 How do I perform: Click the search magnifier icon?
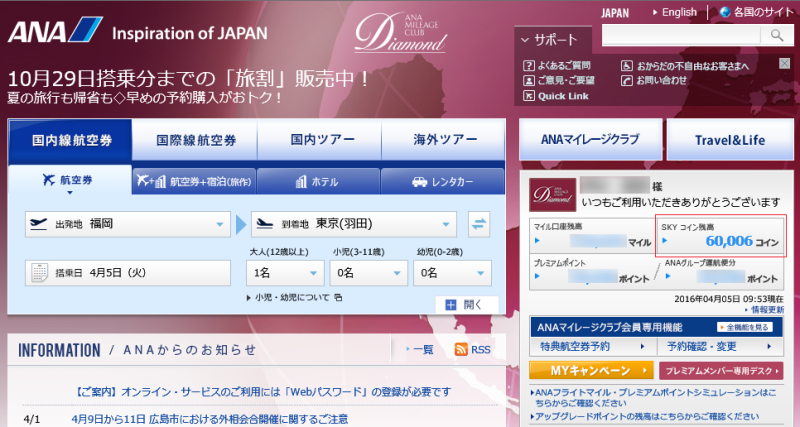click(x=777, y=35)
